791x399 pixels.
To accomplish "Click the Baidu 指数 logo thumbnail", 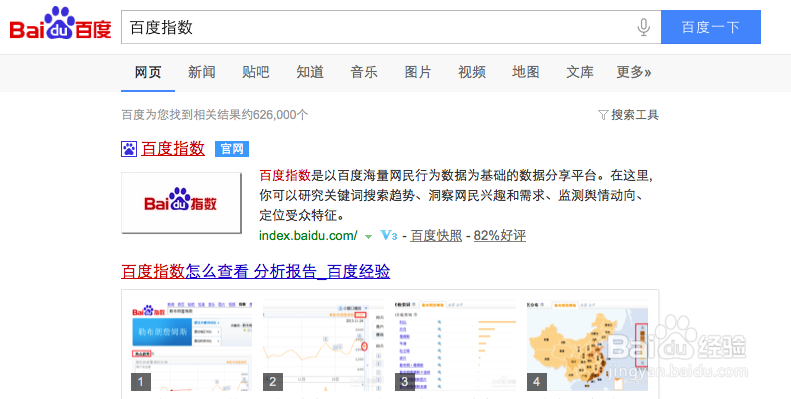I will [x=181, y=203].
